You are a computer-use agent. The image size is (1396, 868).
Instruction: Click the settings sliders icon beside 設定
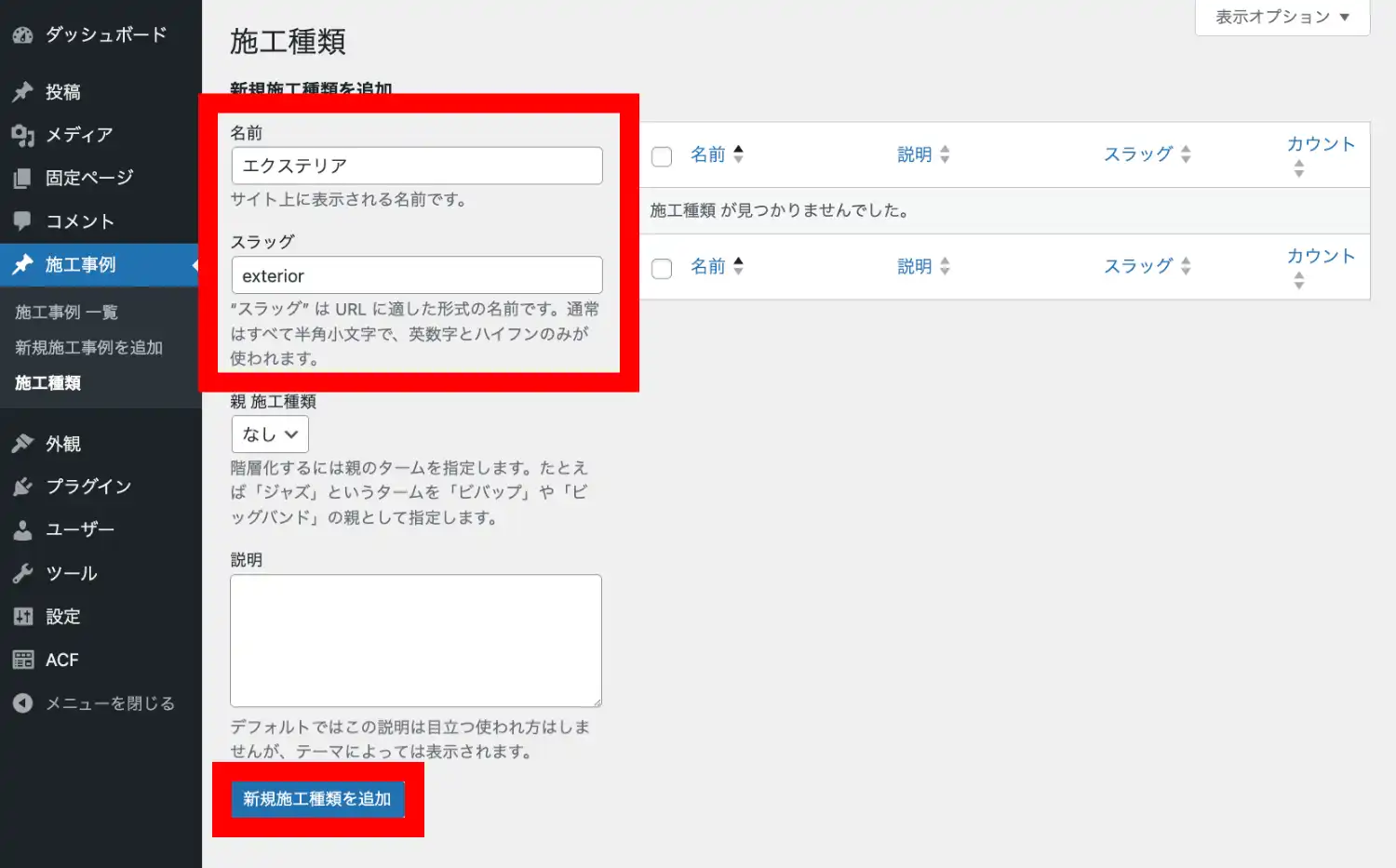[22, 616]
